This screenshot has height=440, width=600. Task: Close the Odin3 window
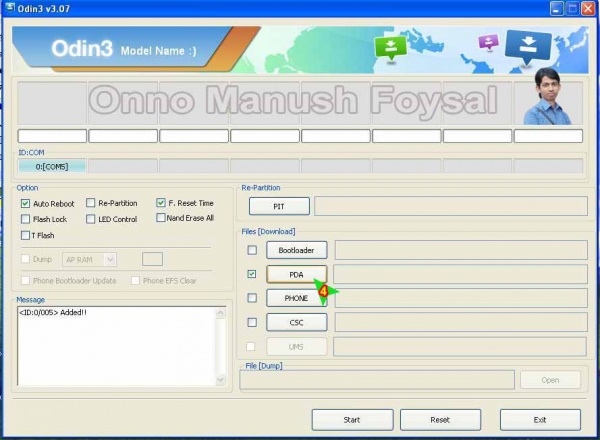588,8
